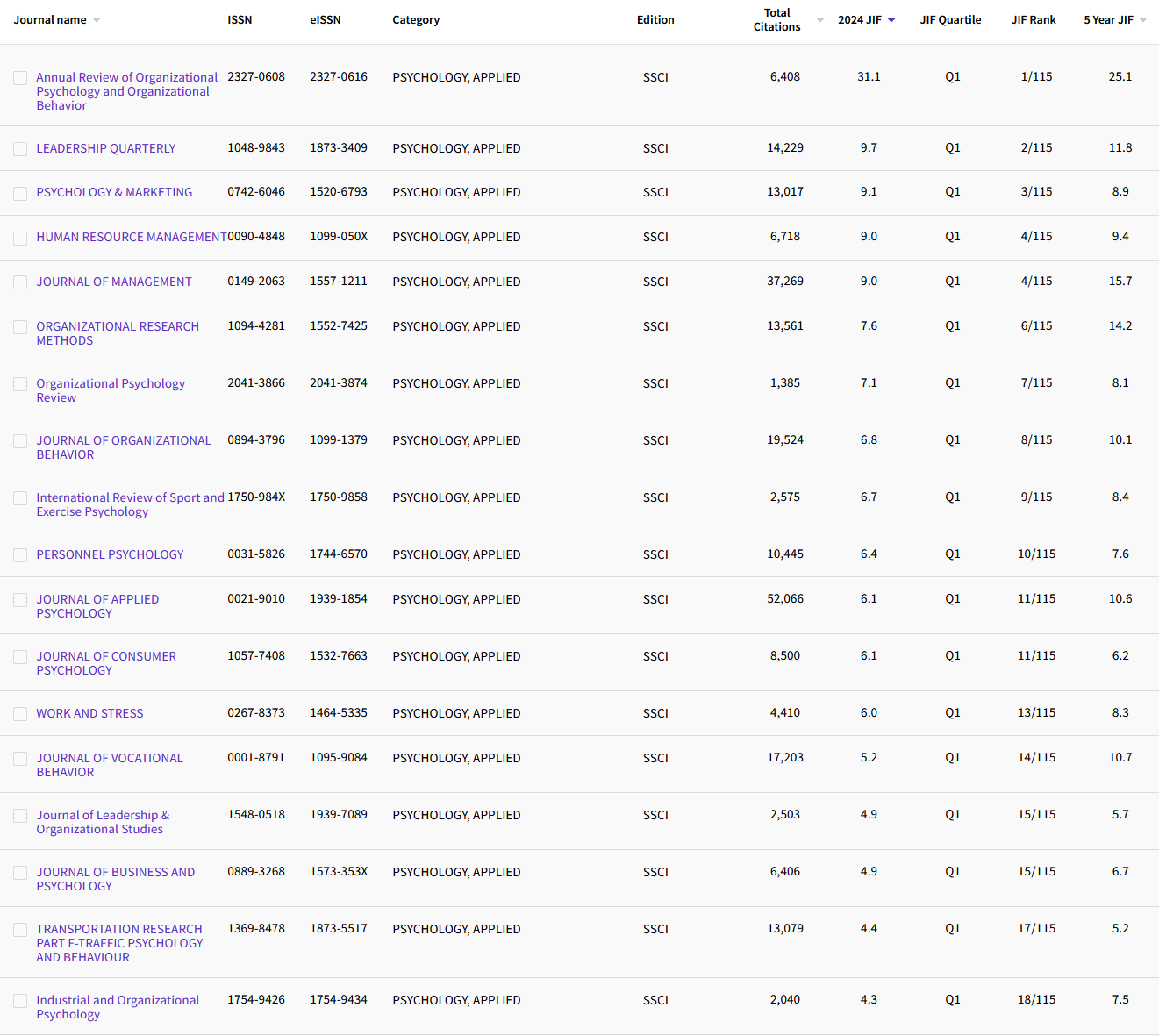Tick Industrial and Organizational Psychology checkbox
Viewport: 1159px width, 1036px height.
pos(20,1001)
